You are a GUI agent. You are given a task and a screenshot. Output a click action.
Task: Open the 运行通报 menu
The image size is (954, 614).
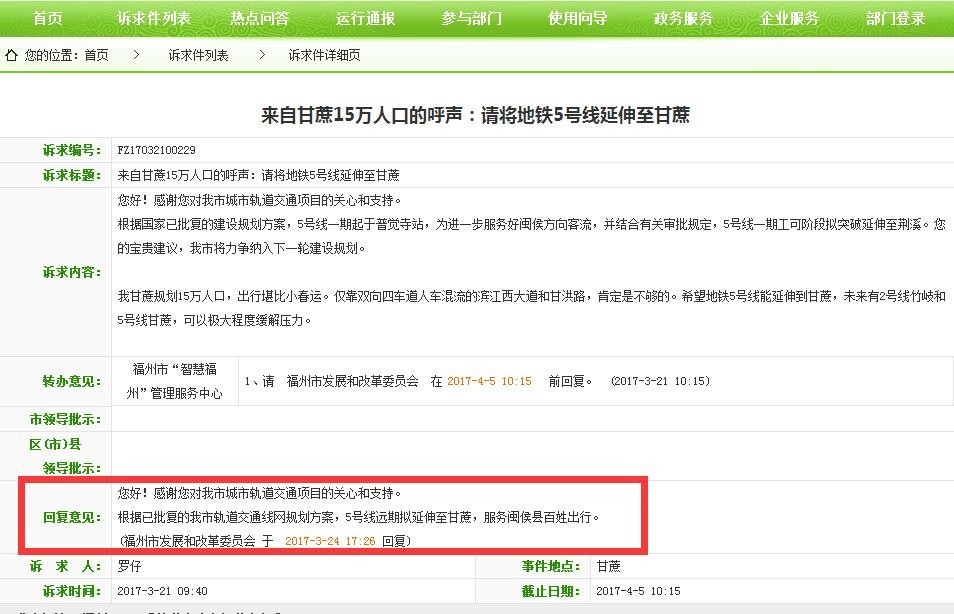(x=364, y=17)
